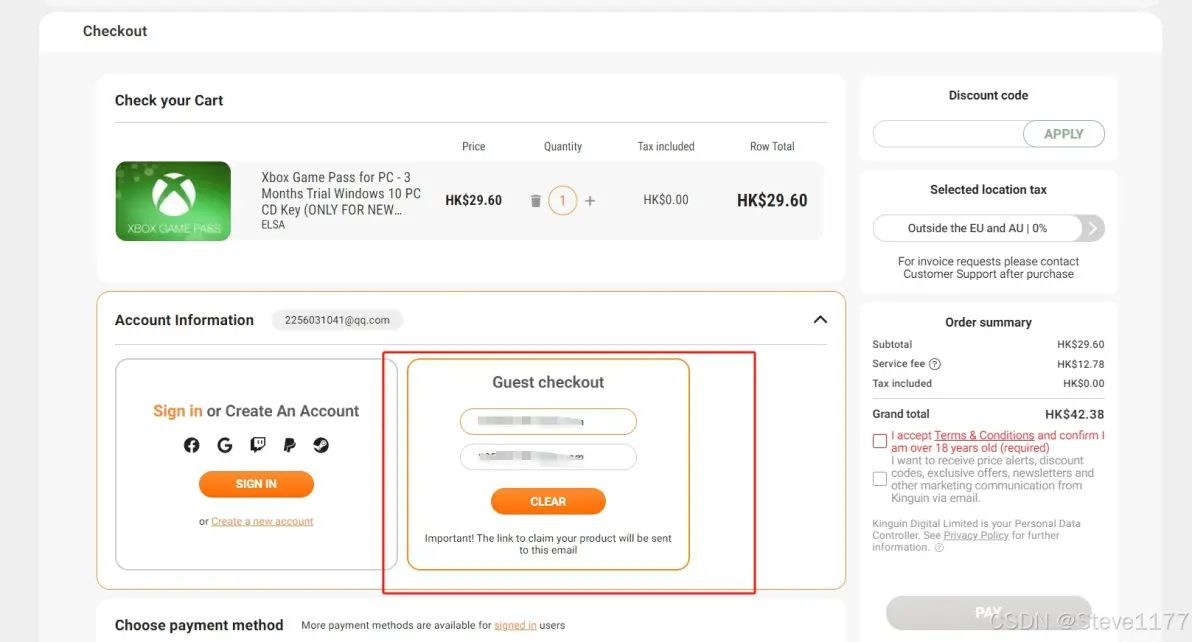Sign in with the PayPal icon

point(289,445)
